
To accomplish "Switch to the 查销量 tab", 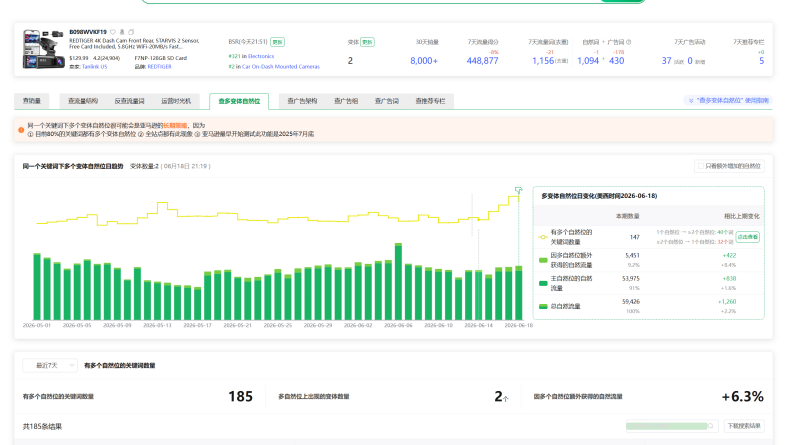I will (32, 101).
